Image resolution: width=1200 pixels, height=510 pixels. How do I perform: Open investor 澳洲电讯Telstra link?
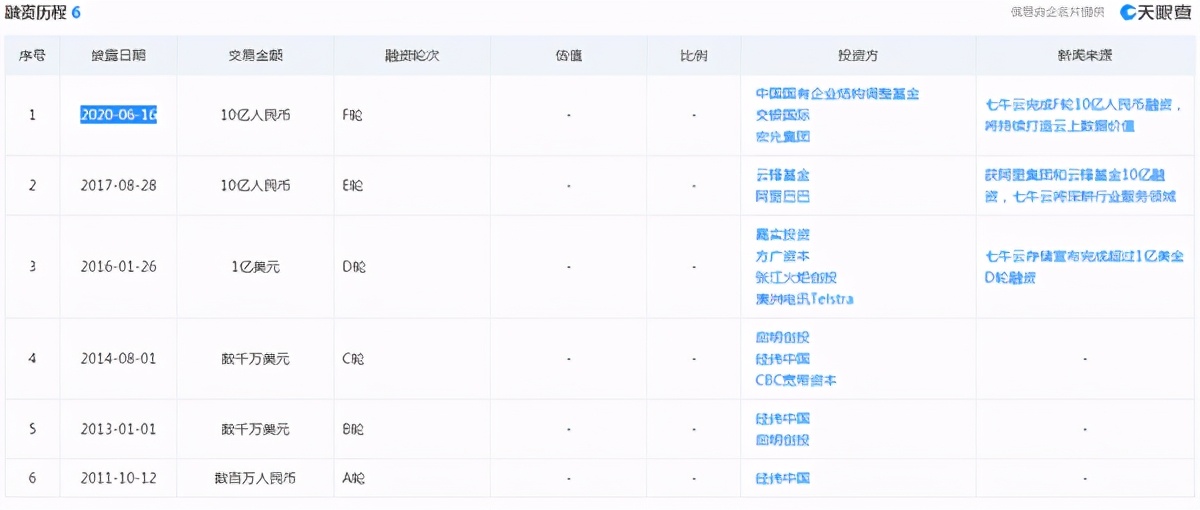coord(804,299)
